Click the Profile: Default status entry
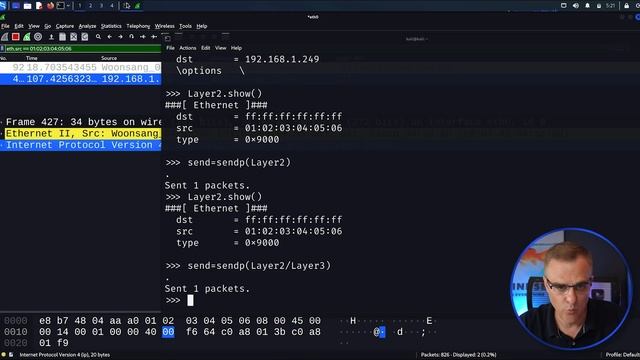640x360 pixels. click(622, 355)
